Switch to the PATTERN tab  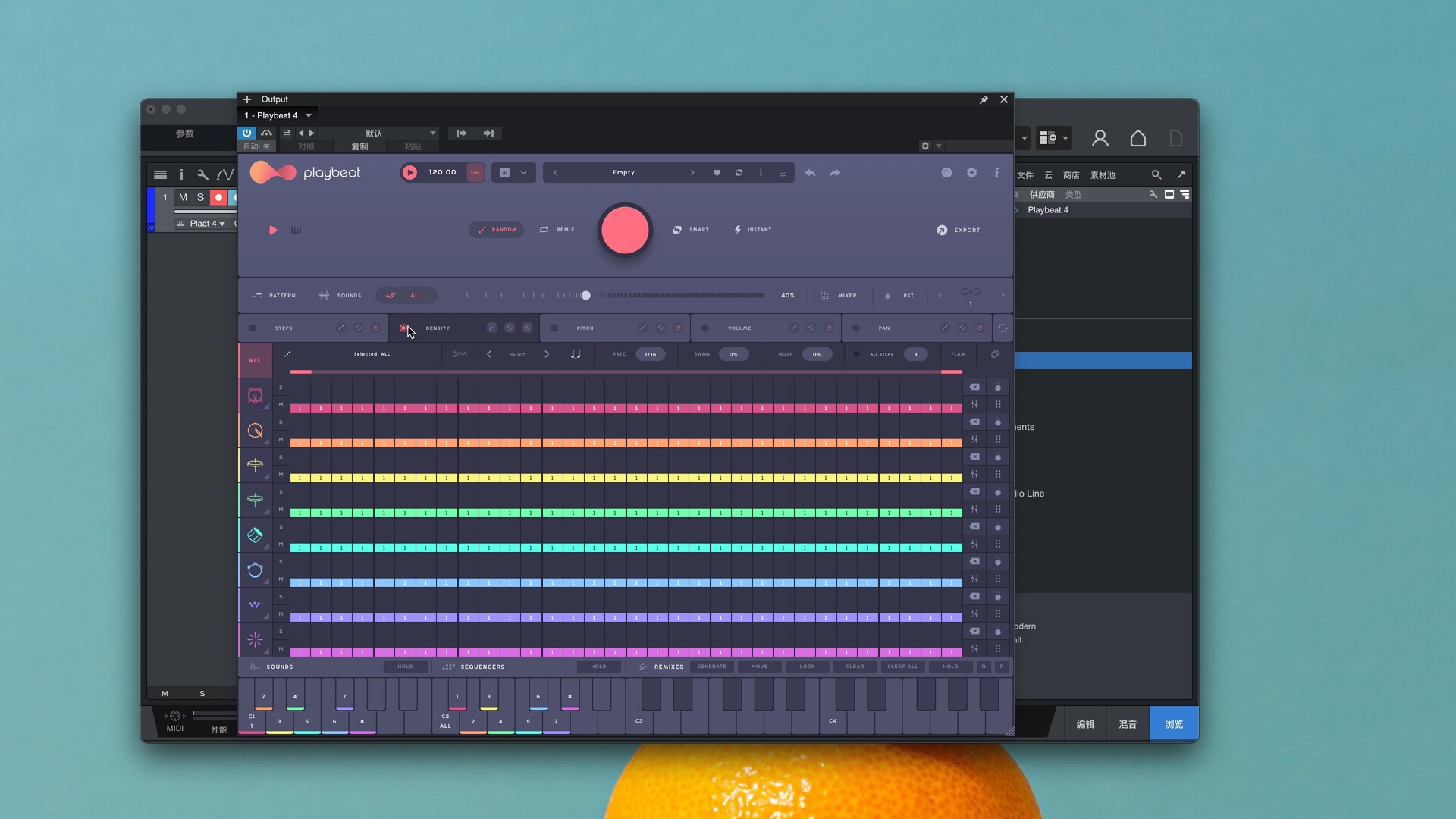tap(274, 296)
